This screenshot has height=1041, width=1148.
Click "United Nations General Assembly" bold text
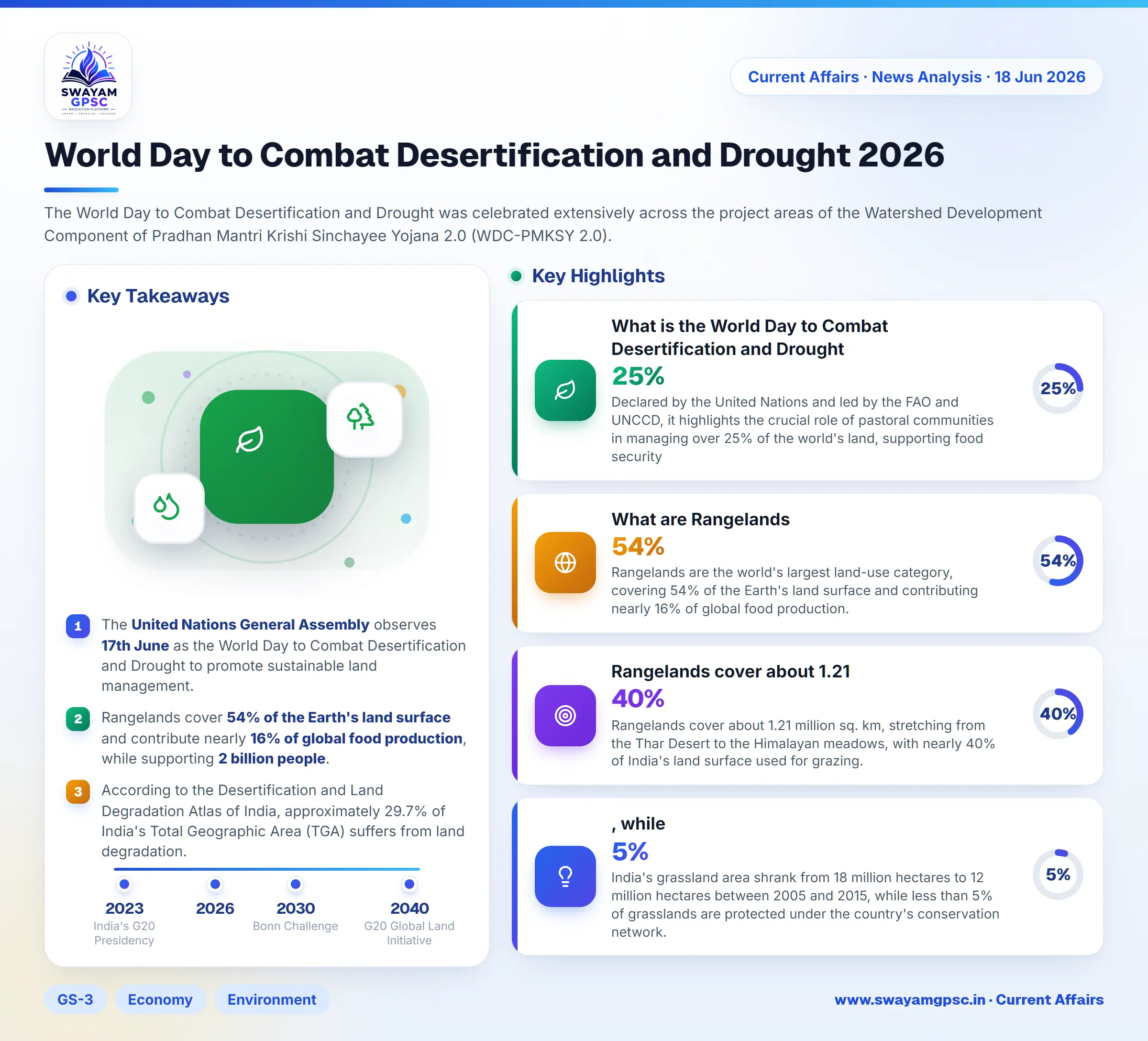tap(251, 625)
